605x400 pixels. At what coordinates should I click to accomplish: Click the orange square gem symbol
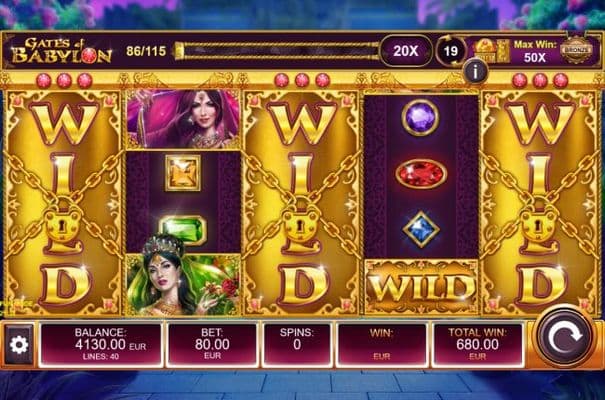pyautogui.click(x=183, y=173)
